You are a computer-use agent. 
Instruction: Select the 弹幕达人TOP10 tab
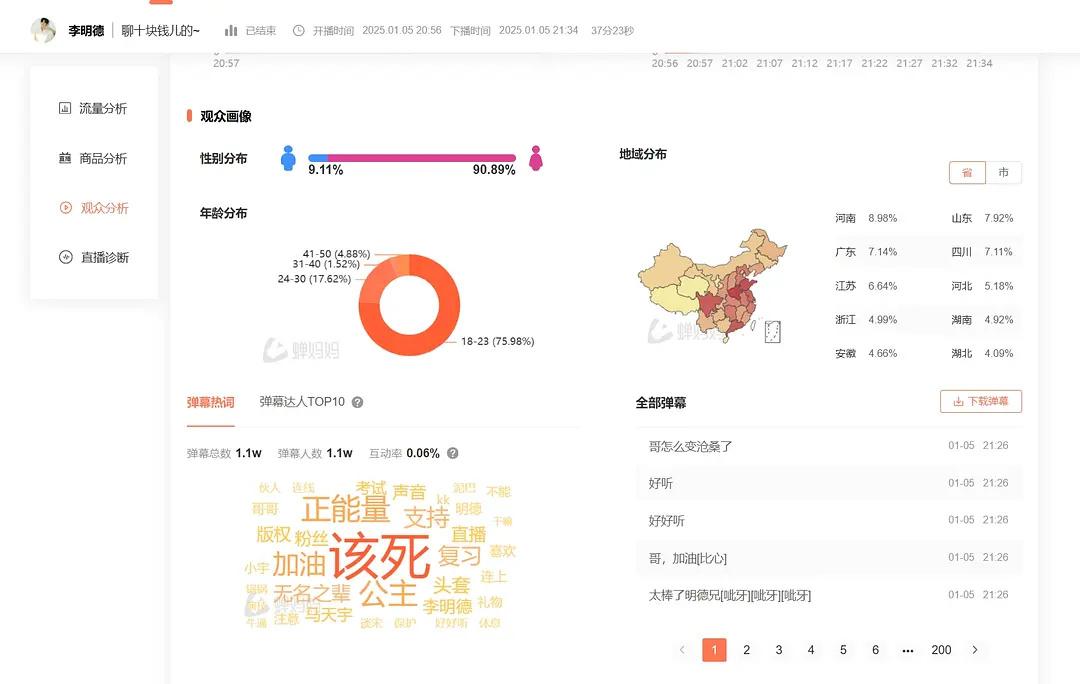click(x=302, y=402)
